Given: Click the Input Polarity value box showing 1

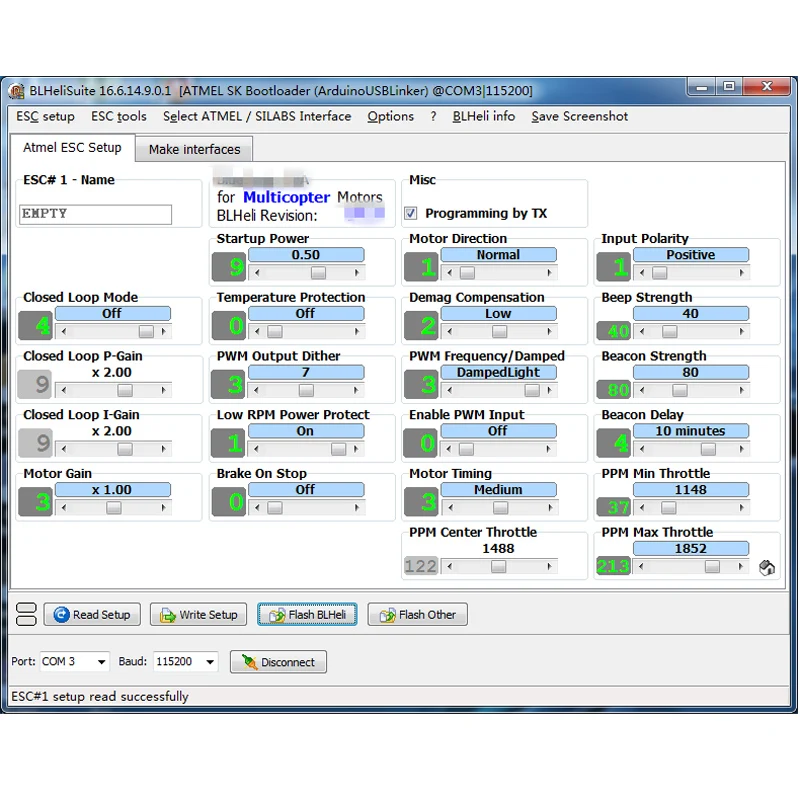Looking at the screenshot, I should point(614,267).
